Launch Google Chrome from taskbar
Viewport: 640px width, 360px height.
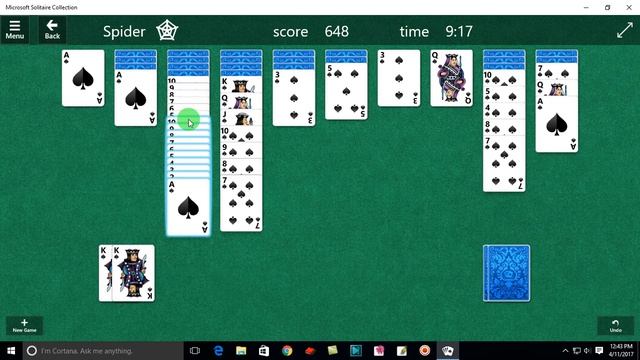point(287,351)
